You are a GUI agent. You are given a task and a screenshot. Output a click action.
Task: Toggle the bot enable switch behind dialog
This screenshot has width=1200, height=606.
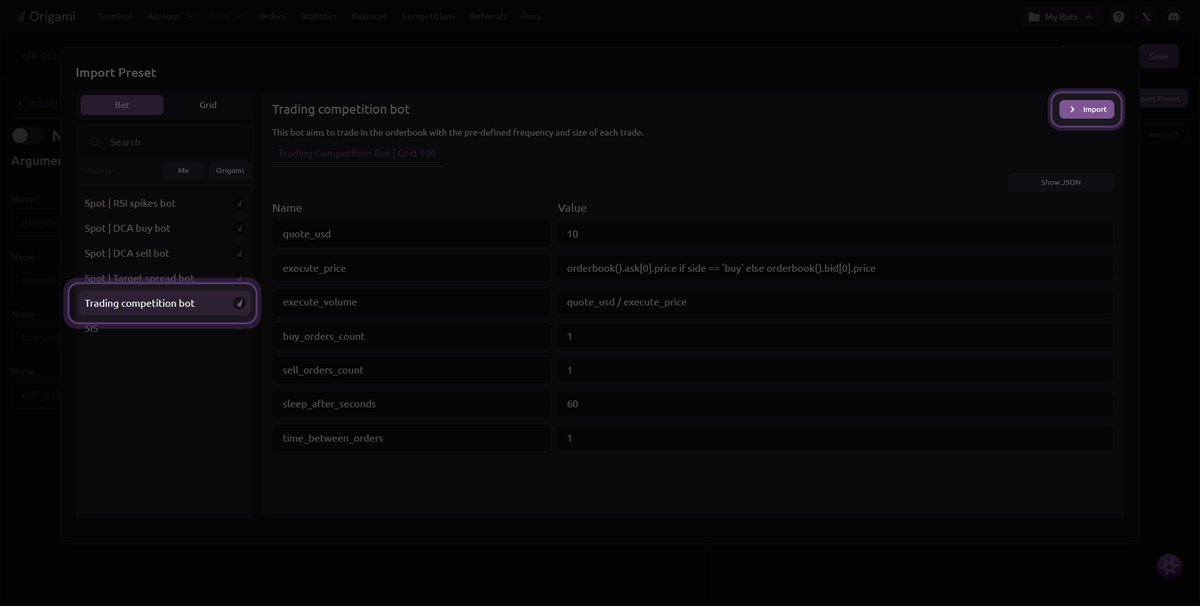(28, 136)
